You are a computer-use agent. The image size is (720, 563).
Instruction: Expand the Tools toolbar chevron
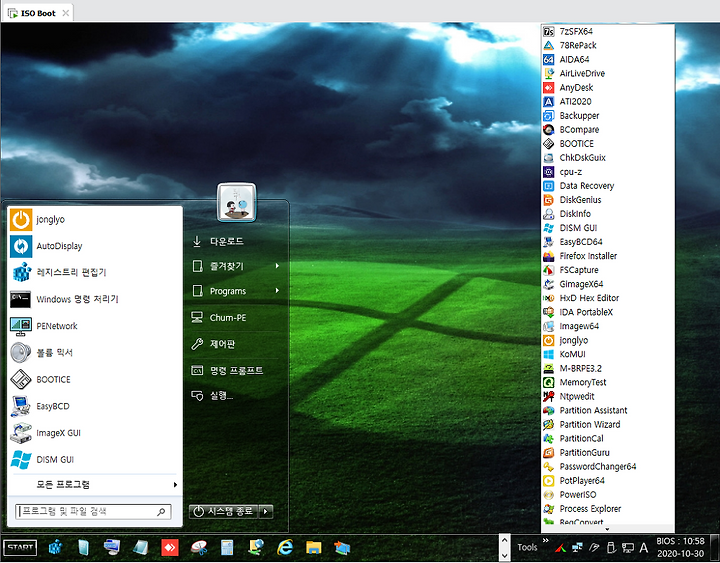coord(546,540)
